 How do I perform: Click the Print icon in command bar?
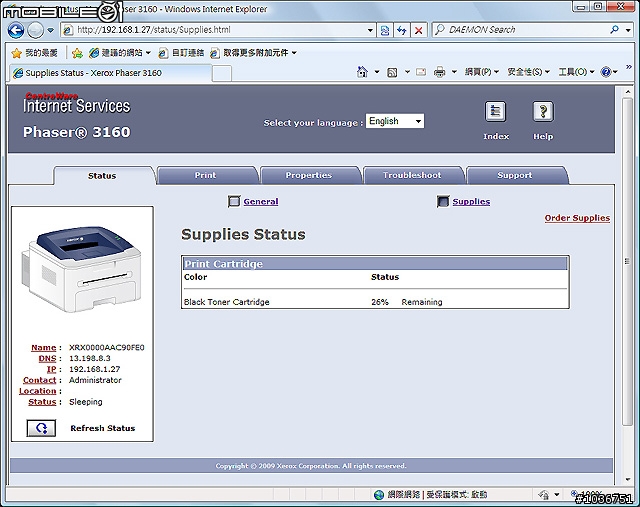[x=439, y=72]
